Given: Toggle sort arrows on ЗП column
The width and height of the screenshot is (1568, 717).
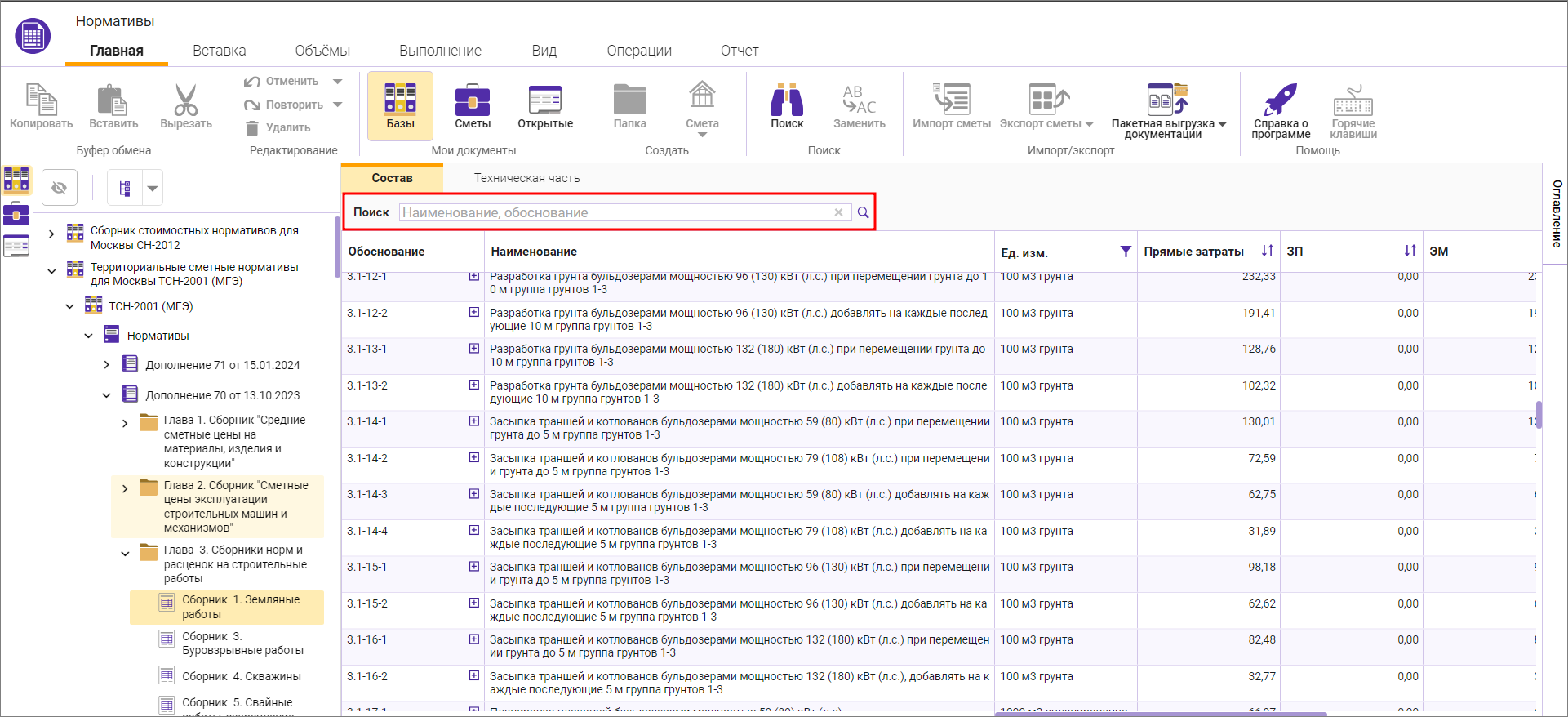Looking at the screenshot, I should click(x=1410, y=251).
